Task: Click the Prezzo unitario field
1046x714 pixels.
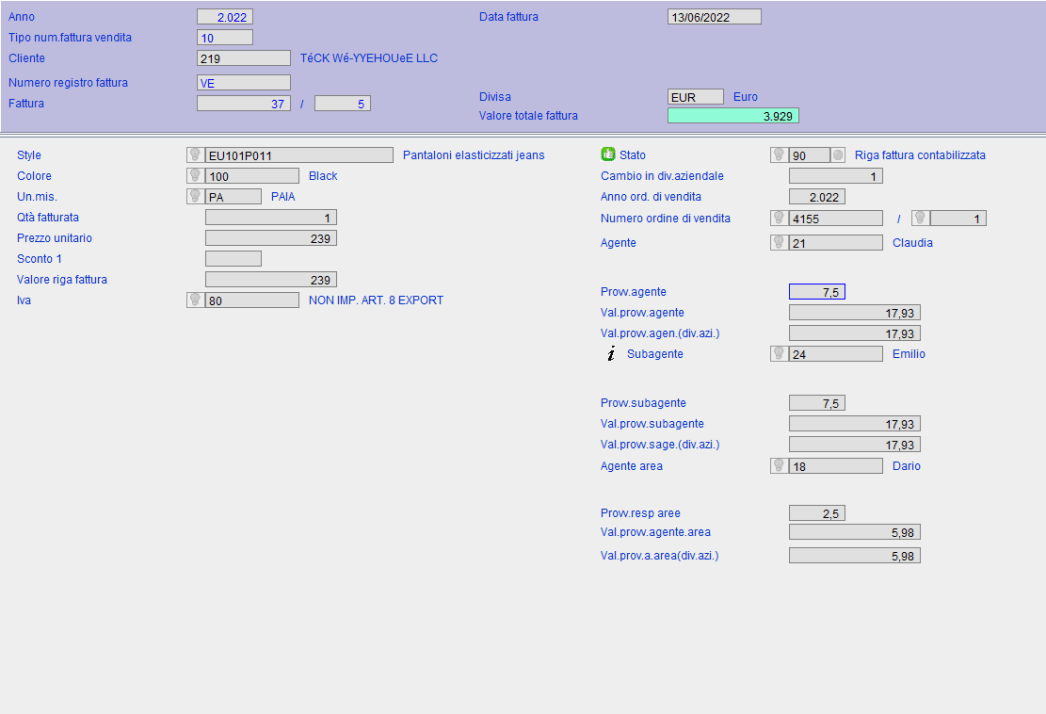Action: 270,238
